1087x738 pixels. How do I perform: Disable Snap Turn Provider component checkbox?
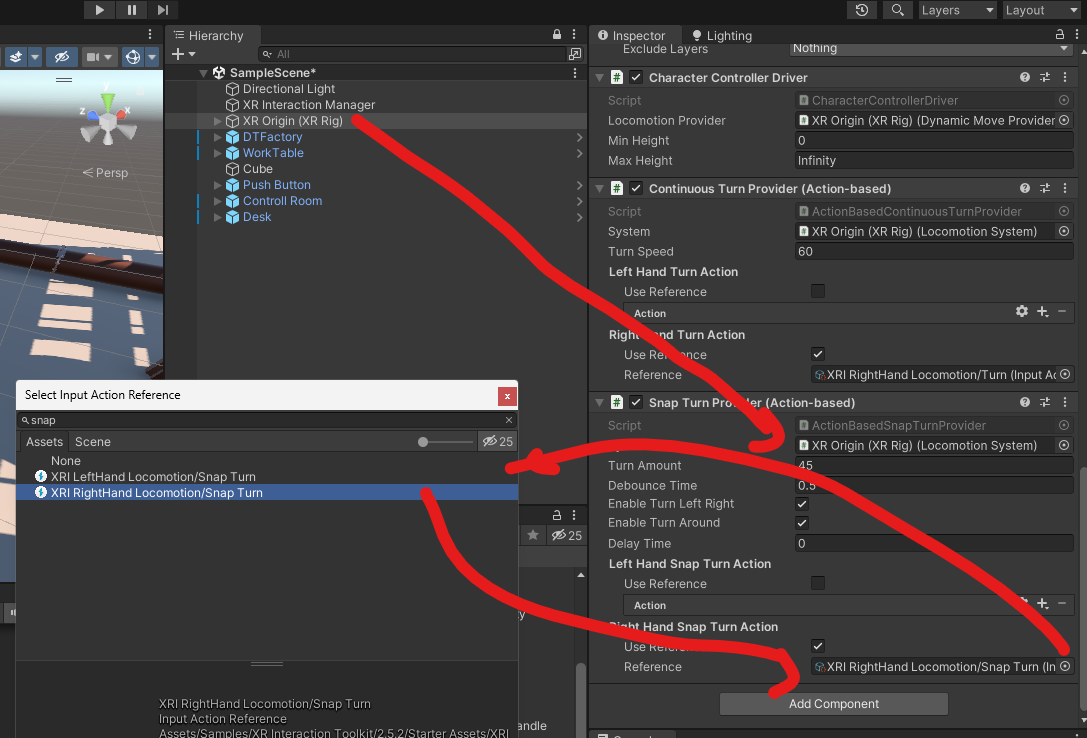pyautogui.click(x=636, y=403)
